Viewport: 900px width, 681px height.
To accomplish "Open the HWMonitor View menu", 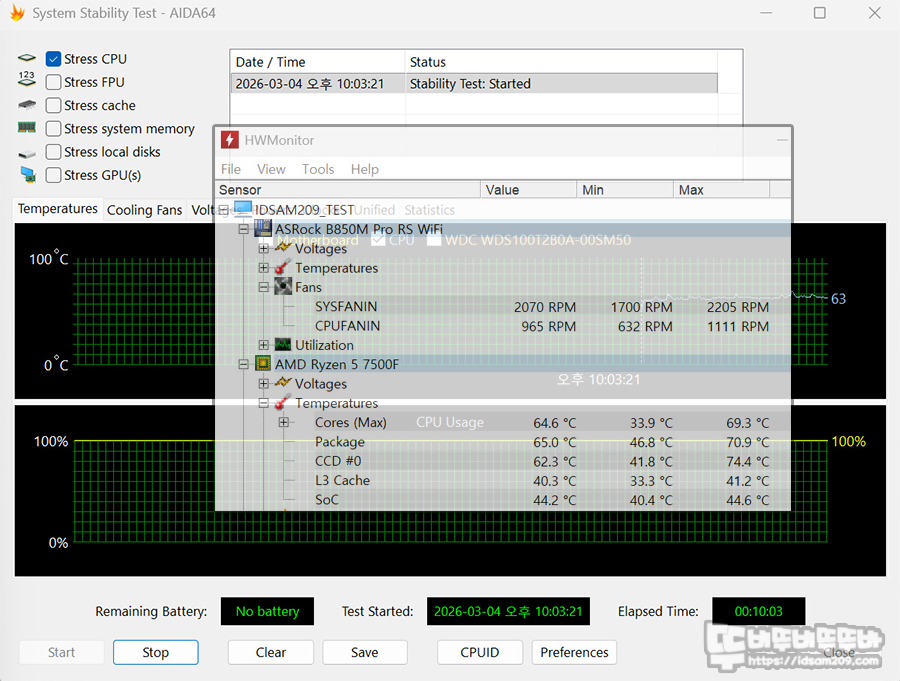I will 271,169.
